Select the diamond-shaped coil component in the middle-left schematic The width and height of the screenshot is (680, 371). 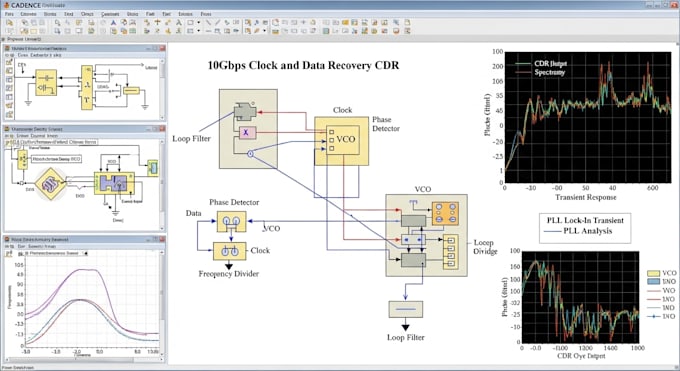[51, 184]
